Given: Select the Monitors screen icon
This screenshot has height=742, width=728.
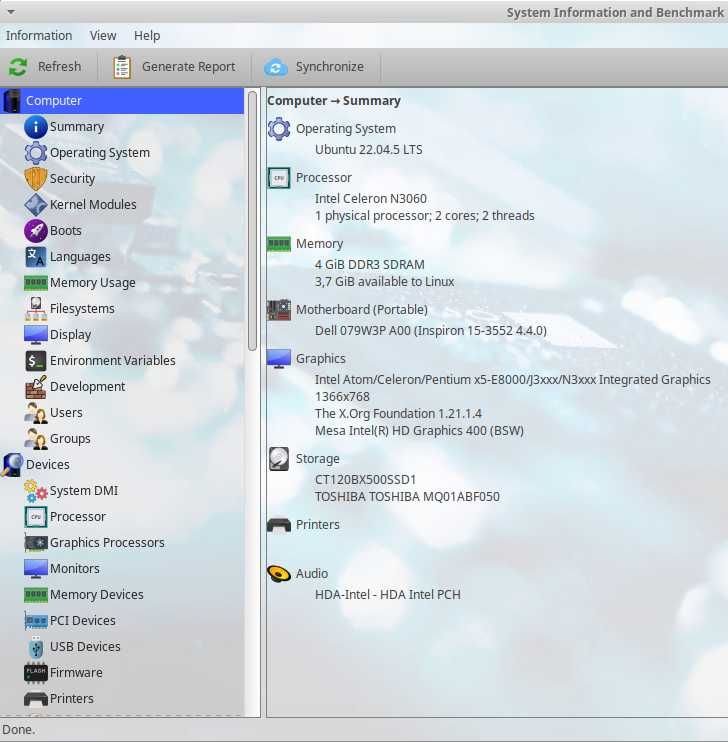Looking at the screenshot, I should [x=36, y=569].
